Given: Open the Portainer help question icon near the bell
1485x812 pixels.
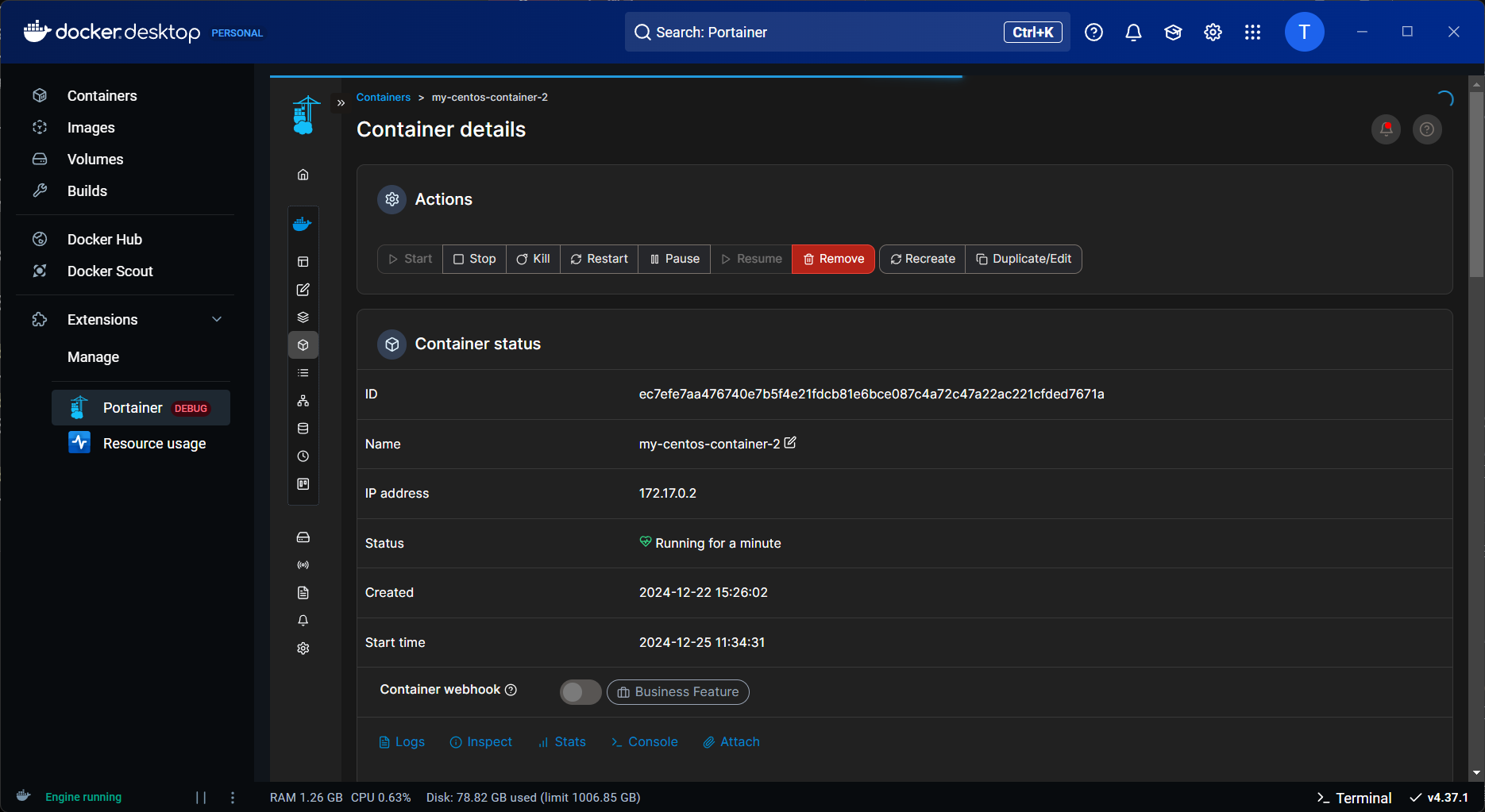Looking at the screenshot, I should (1427, 129).
